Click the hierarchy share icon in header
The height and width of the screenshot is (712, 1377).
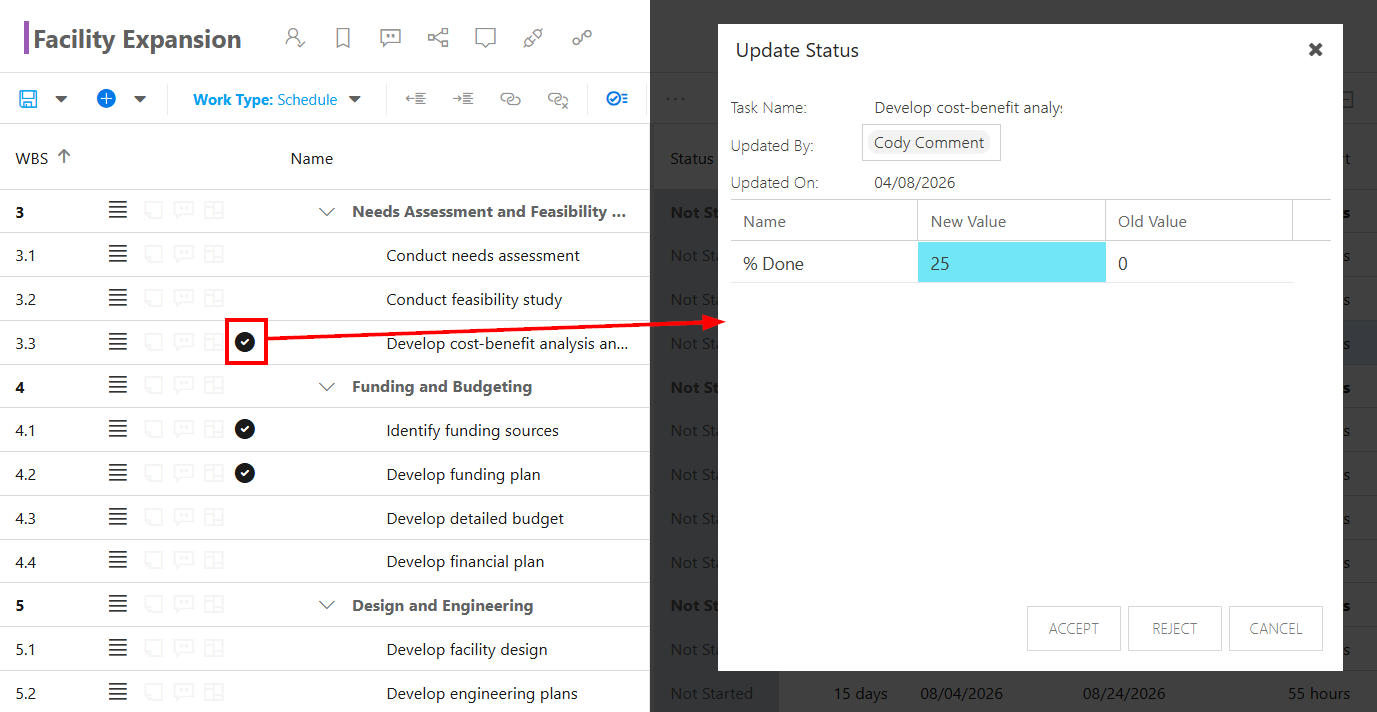click(438, 38)
